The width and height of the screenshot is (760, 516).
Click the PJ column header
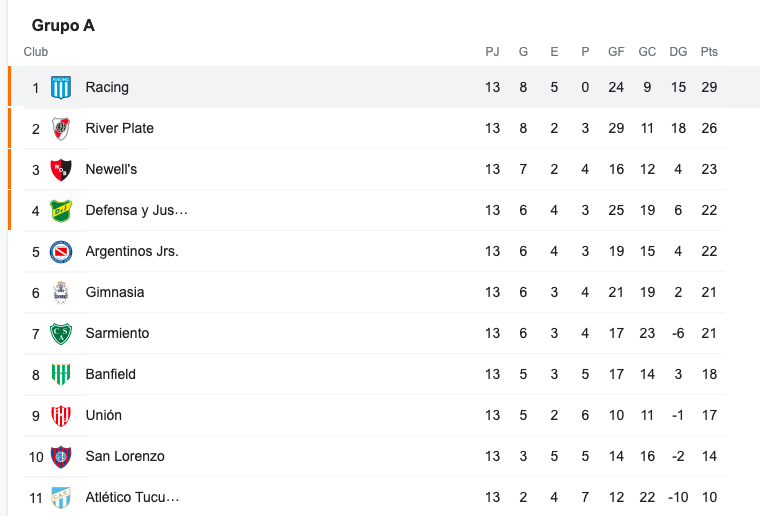[492, 52]
